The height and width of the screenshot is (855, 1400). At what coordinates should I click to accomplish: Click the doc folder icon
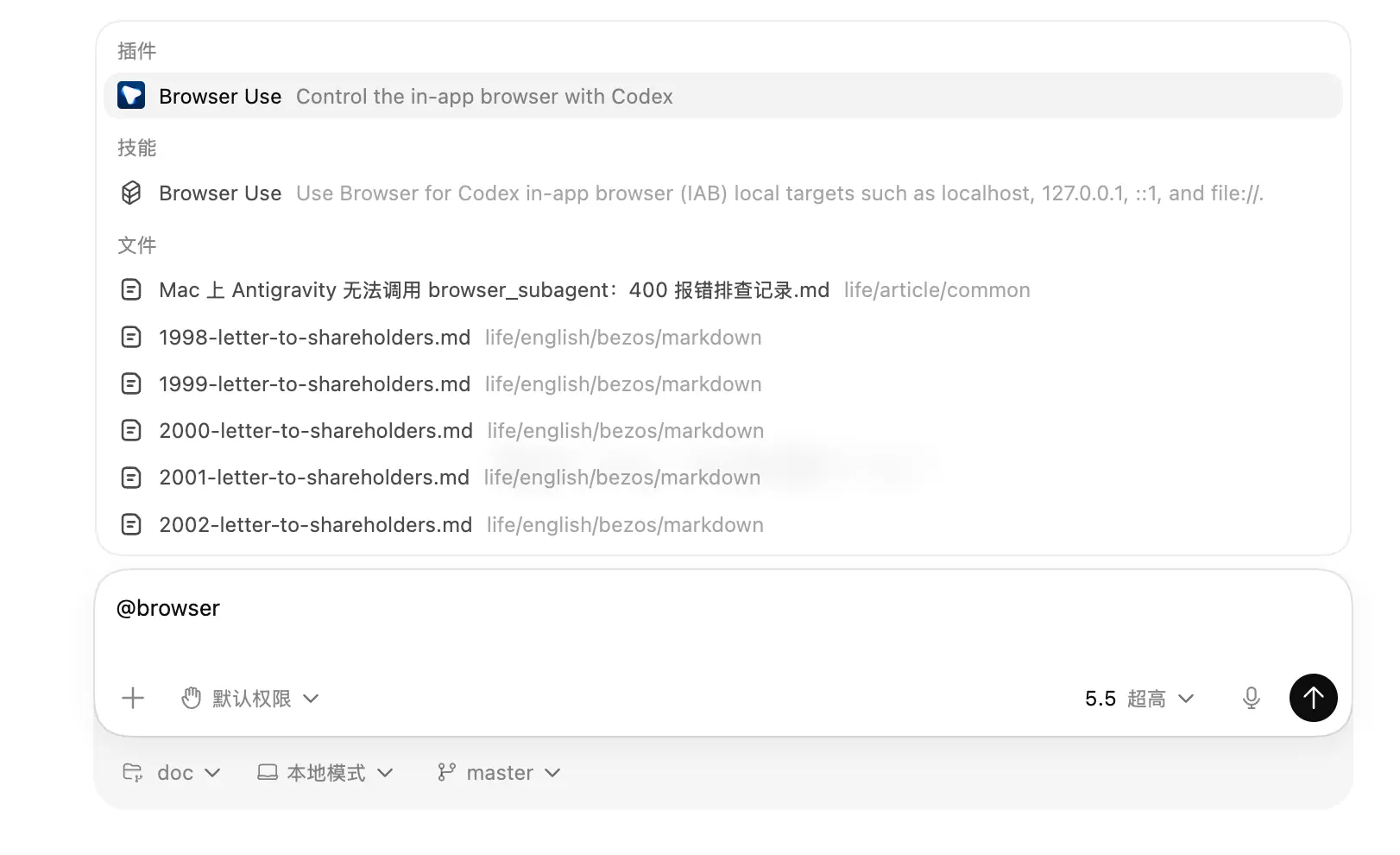point(133,772)
